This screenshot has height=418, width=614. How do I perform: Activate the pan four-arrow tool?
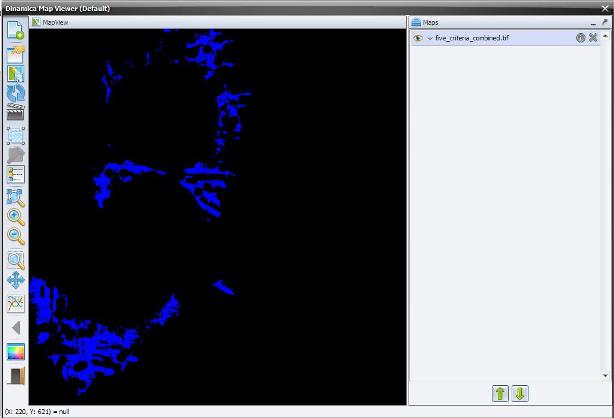tap(16, 280)
